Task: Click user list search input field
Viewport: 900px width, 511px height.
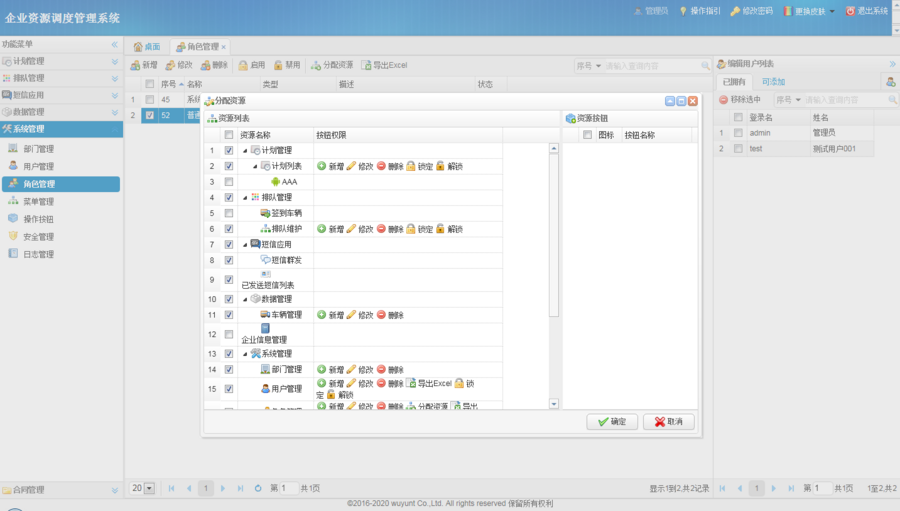Action: point(846,100)
